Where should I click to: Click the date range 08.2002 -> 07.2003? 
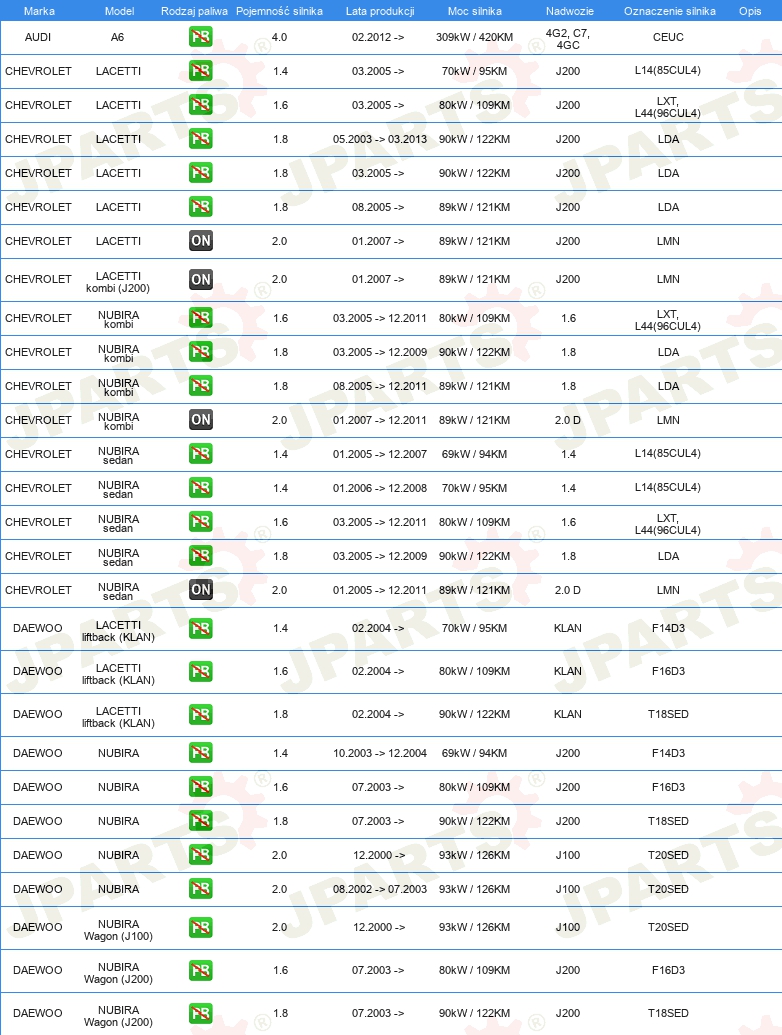coord(380,889)
